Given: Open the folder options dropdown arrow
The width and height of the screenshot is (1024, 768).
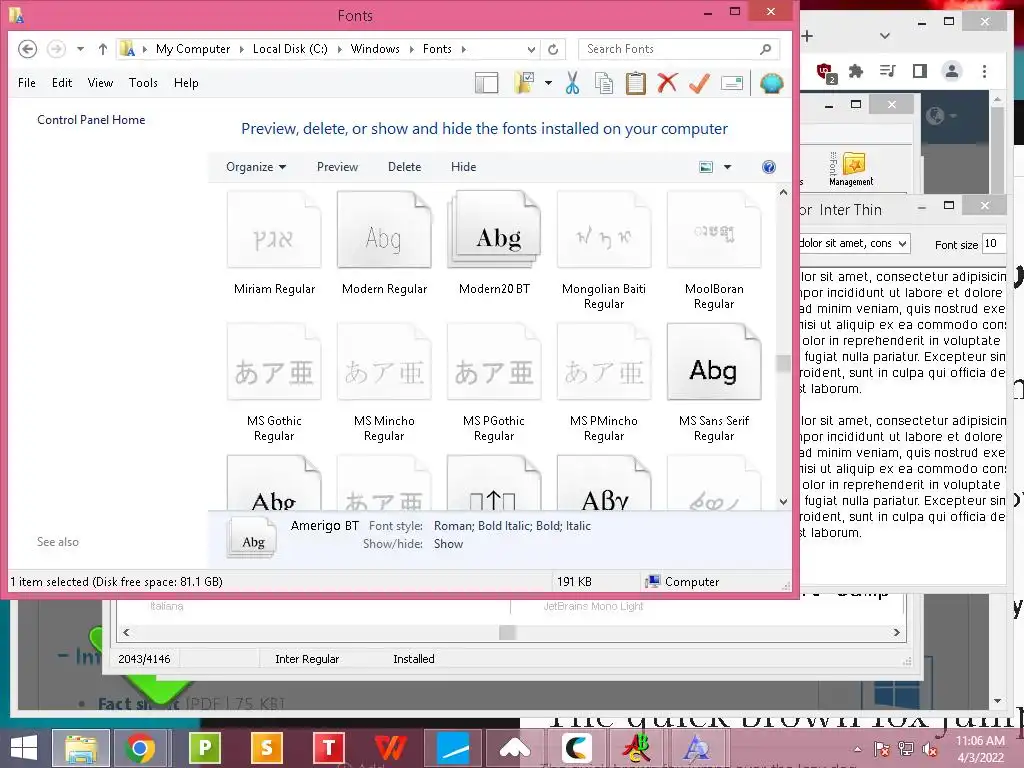Looking at the screenshot, I should pos(548,84).
